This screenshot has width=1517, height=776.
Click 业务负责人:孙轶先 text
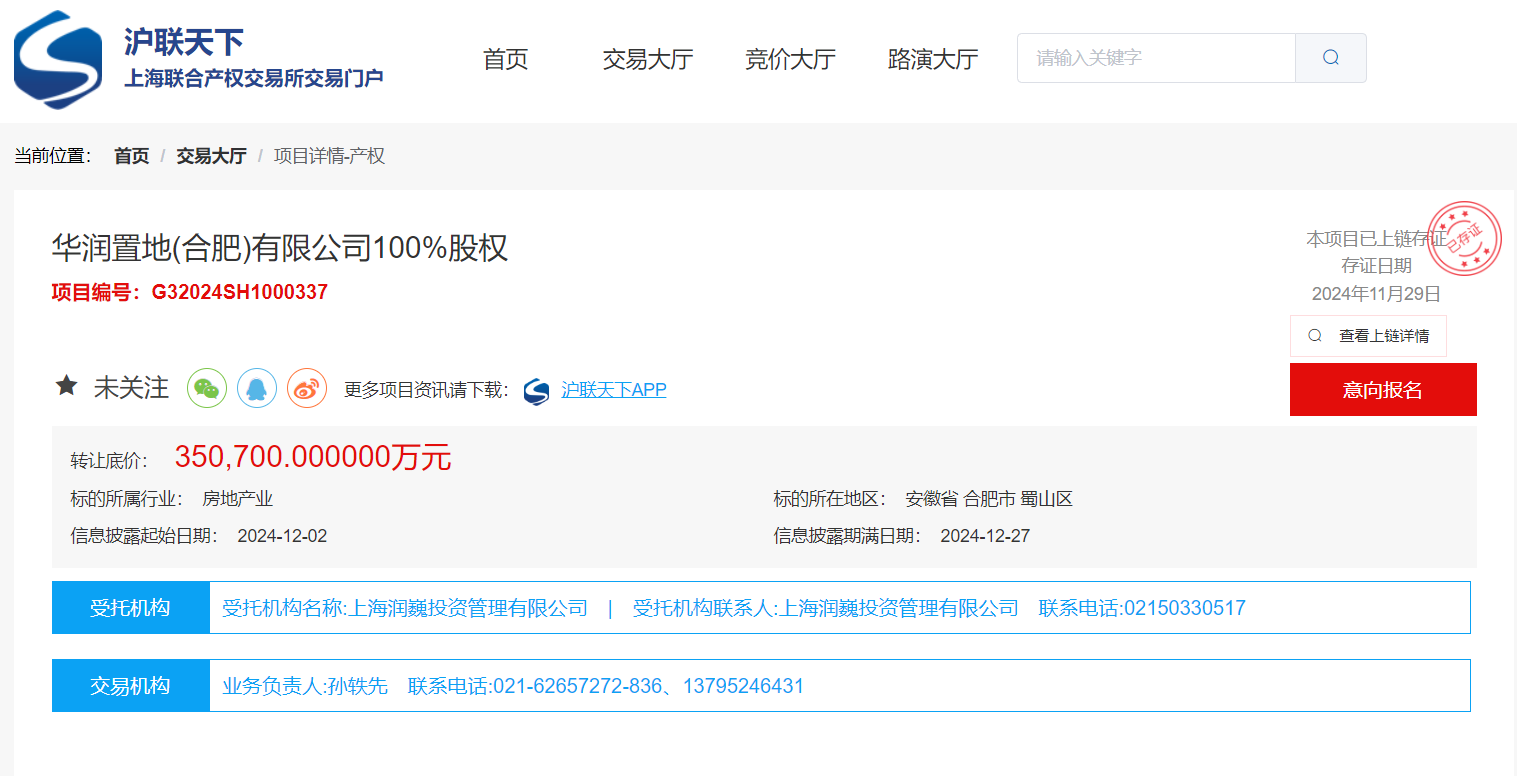point(304,686)
